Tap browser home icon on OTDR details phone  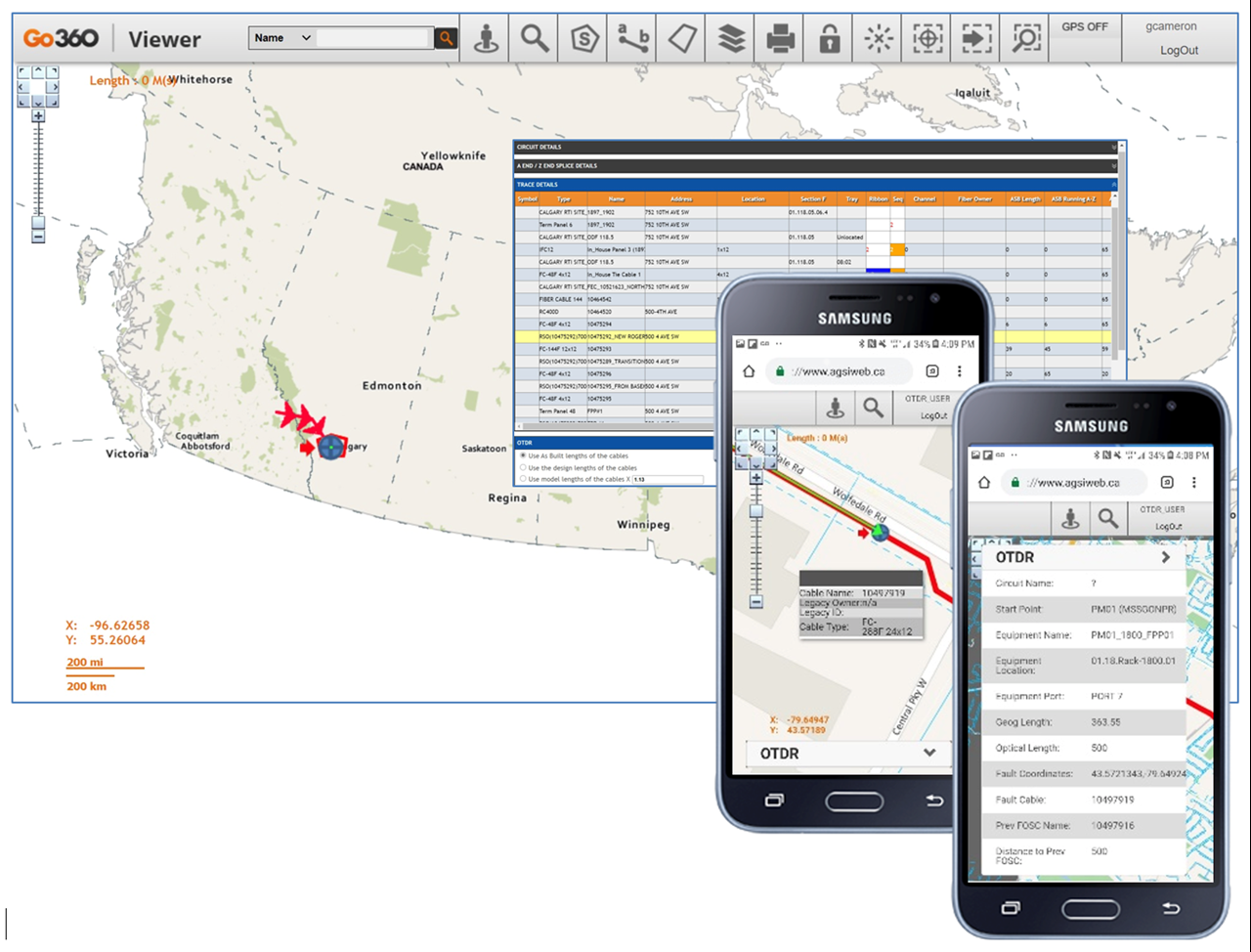(x=984, y=482)
